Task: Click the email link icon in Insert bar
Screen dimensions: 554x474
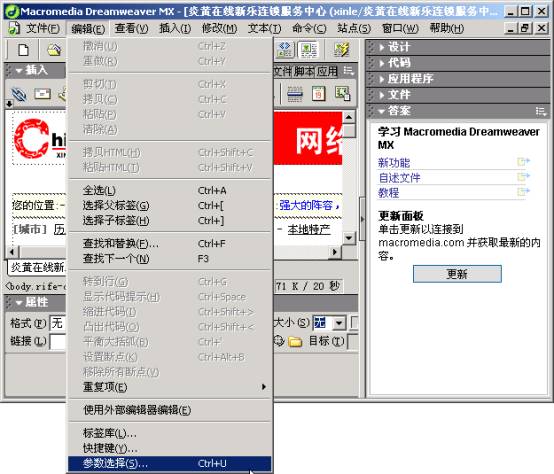Action: click(42, 94)
